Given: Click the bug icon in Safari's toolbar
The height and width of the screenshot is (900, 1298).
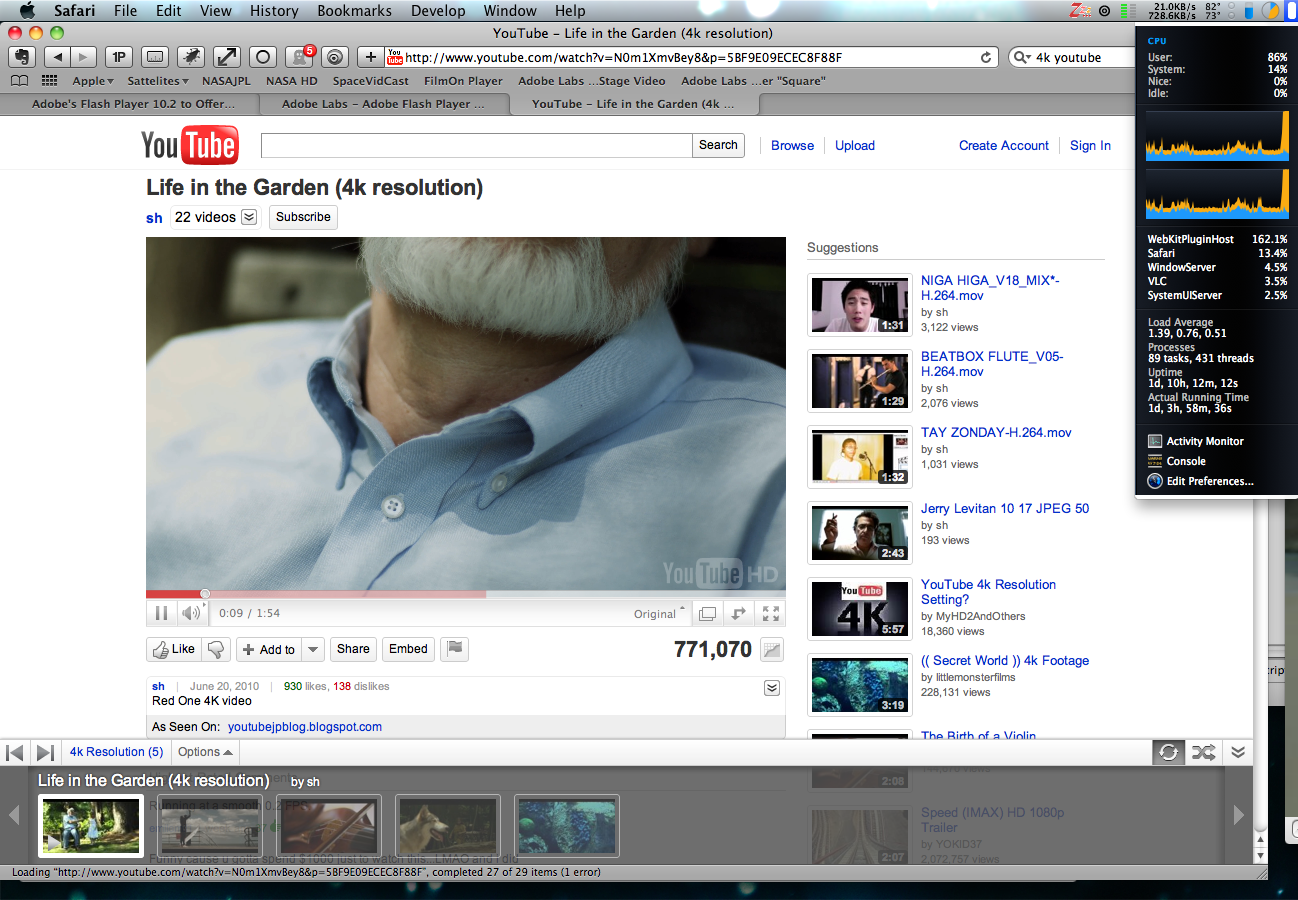Looking at the screenshot, I should click(x=191, y=57).
